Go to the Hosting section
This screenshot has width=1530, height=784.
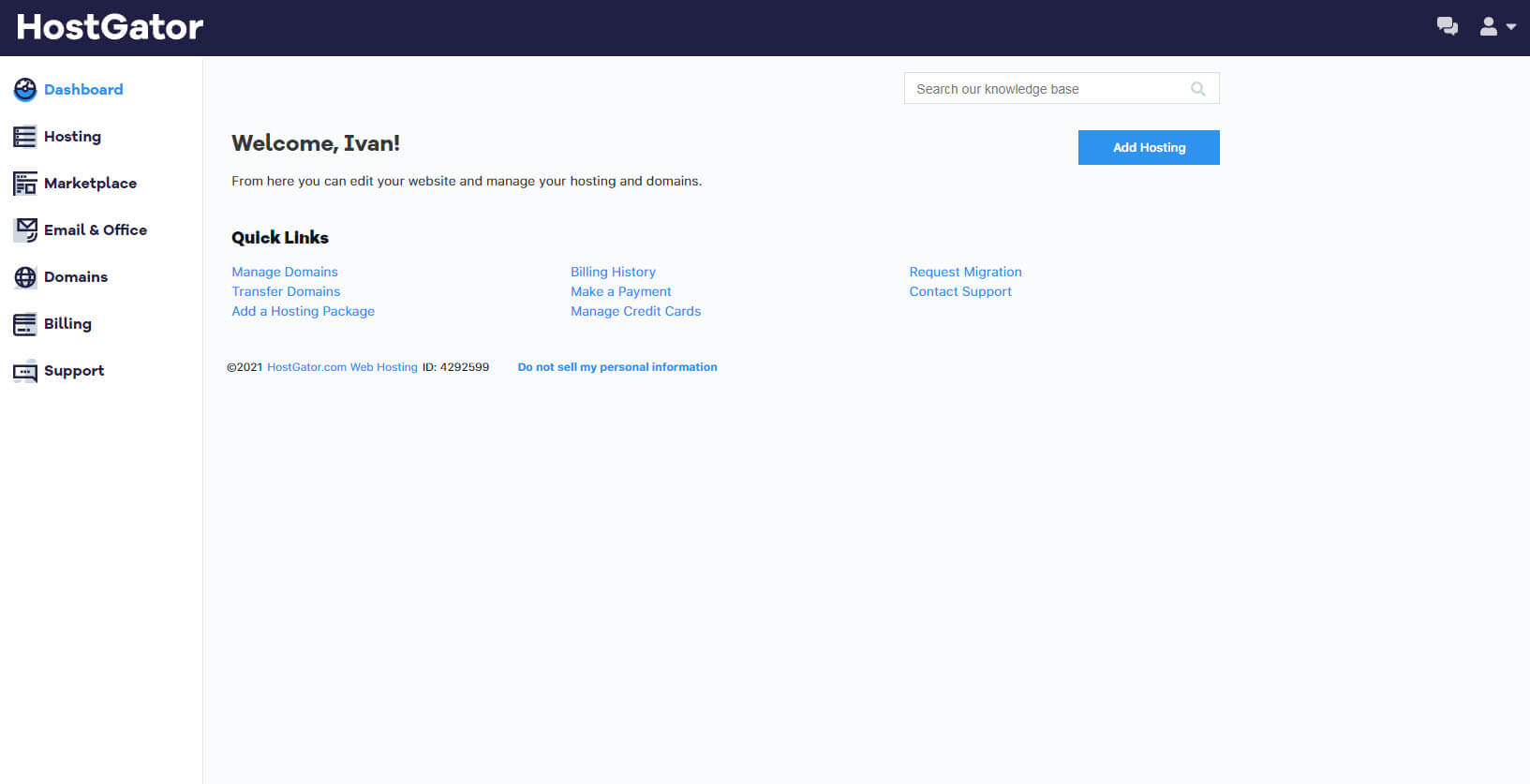pyautogui.click(x=72, y=137)
